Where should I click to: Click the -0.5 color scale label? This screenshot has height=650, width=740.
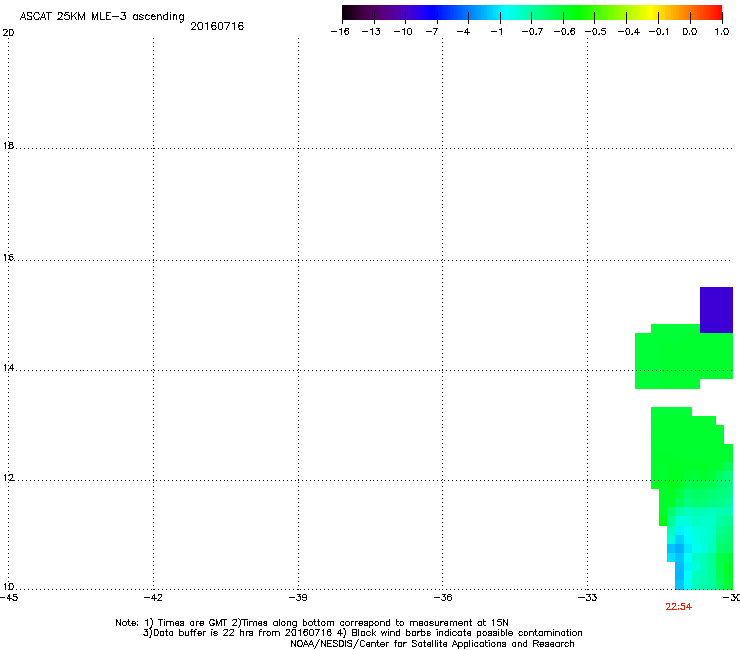click(596, 32)
